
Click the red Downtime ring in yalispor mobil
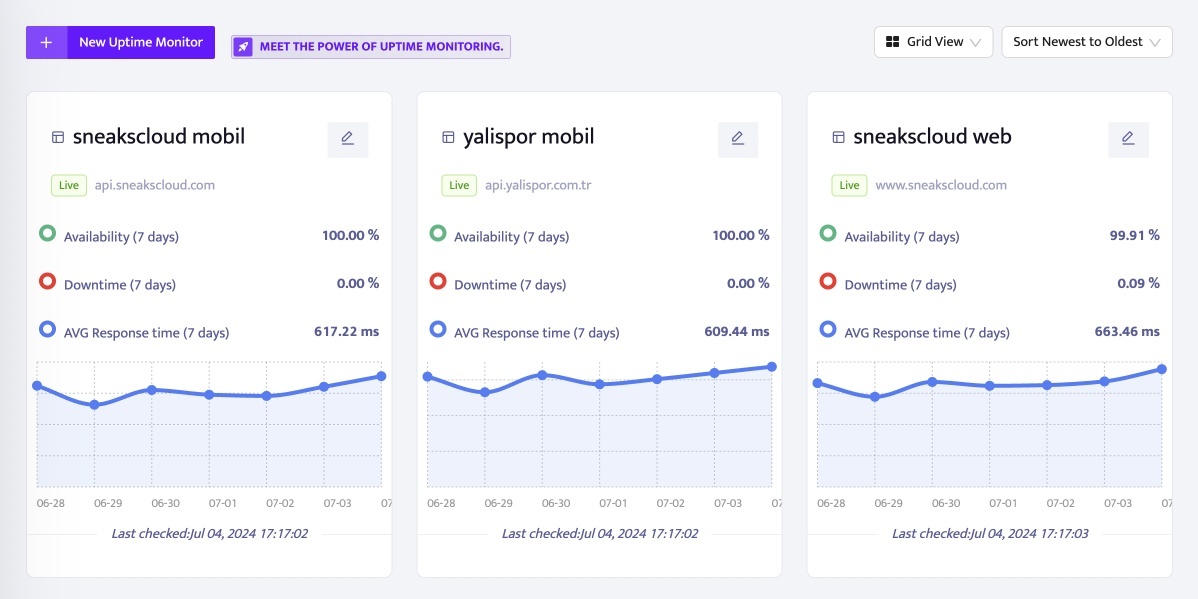tap(438, 281)
